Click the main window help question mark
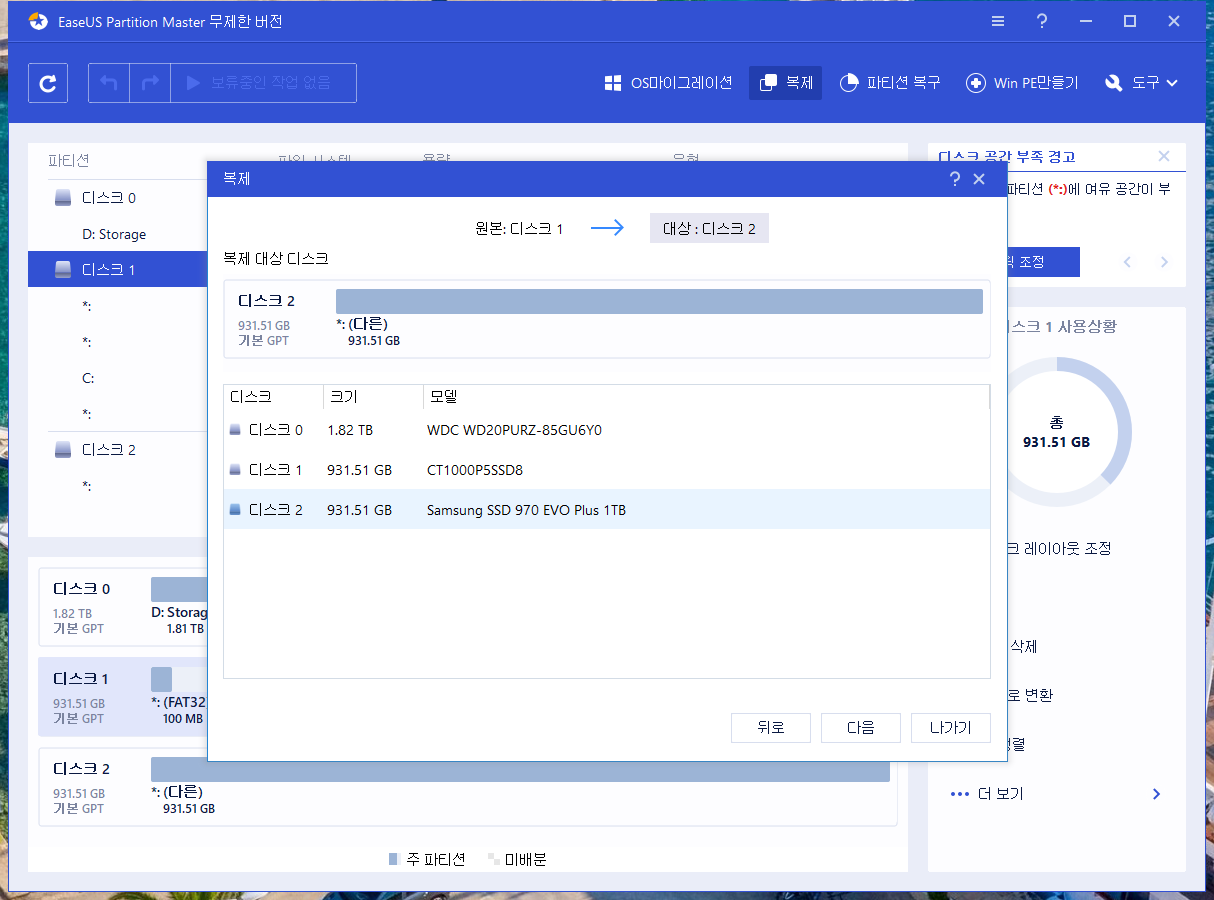 tap(1042, 21)
